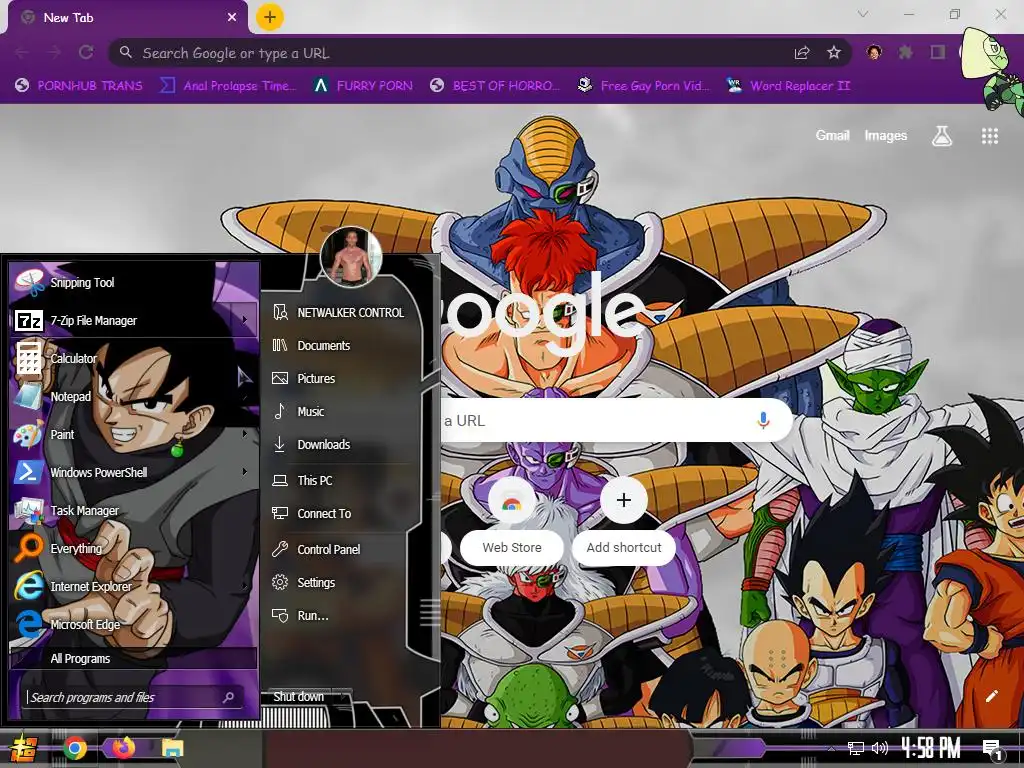Show hidden tray icons chevron
Viewport: 1024px width, 768px height.
pos(831,748)
